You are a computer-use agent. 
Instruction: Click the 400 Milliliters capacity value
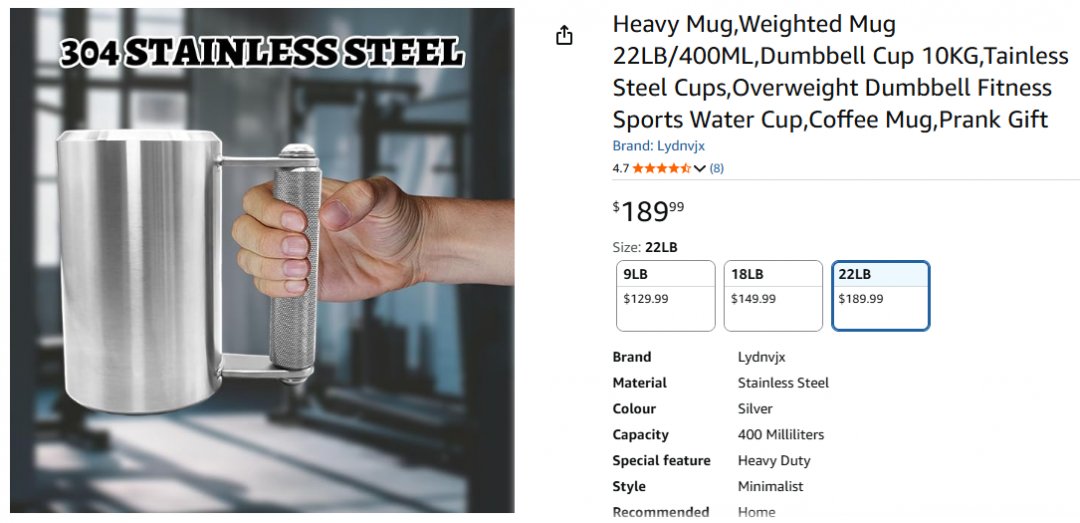tap(781, 435)
